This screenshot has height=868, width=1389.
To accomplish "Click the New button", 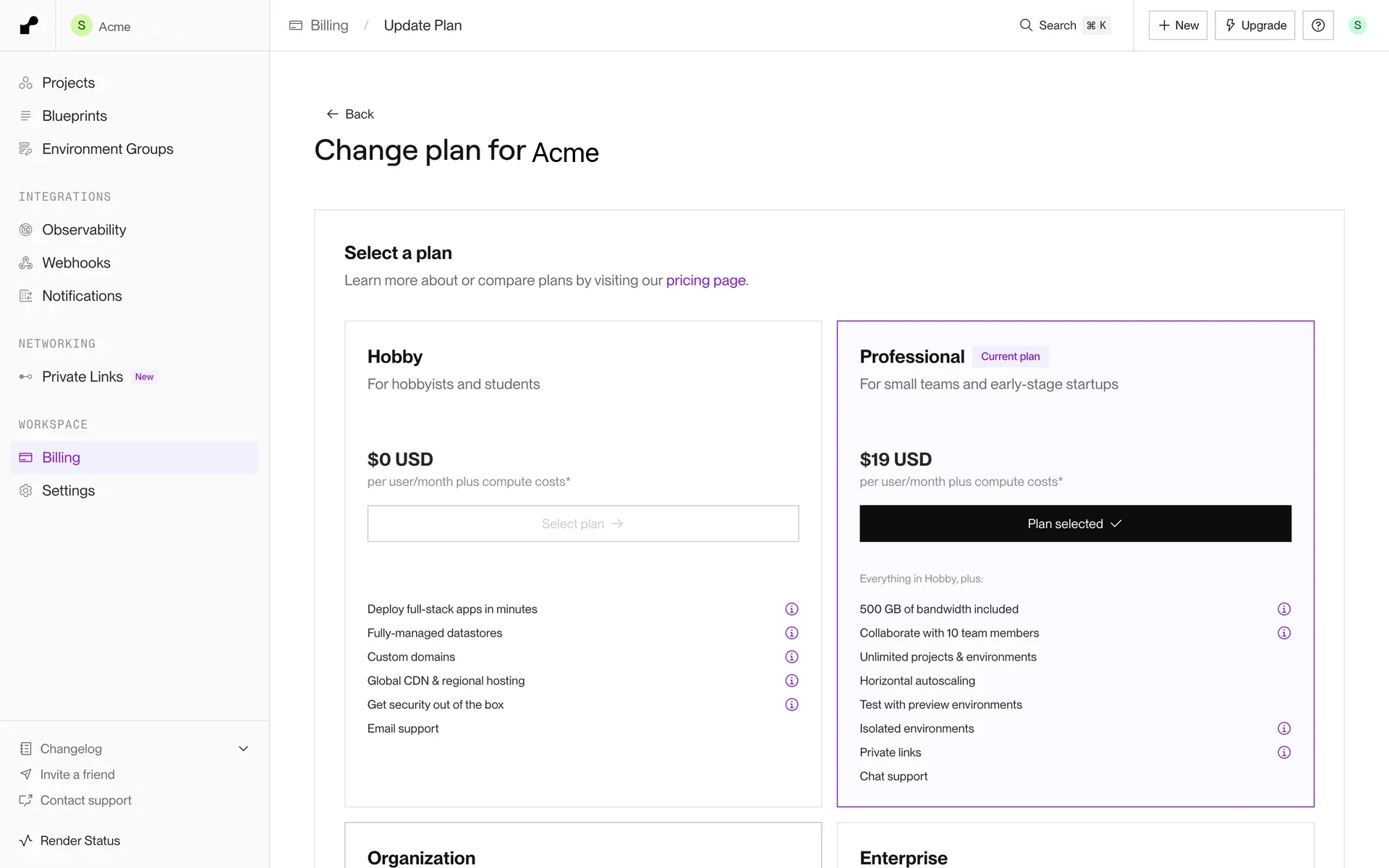I will click(x=1178, y=25).
